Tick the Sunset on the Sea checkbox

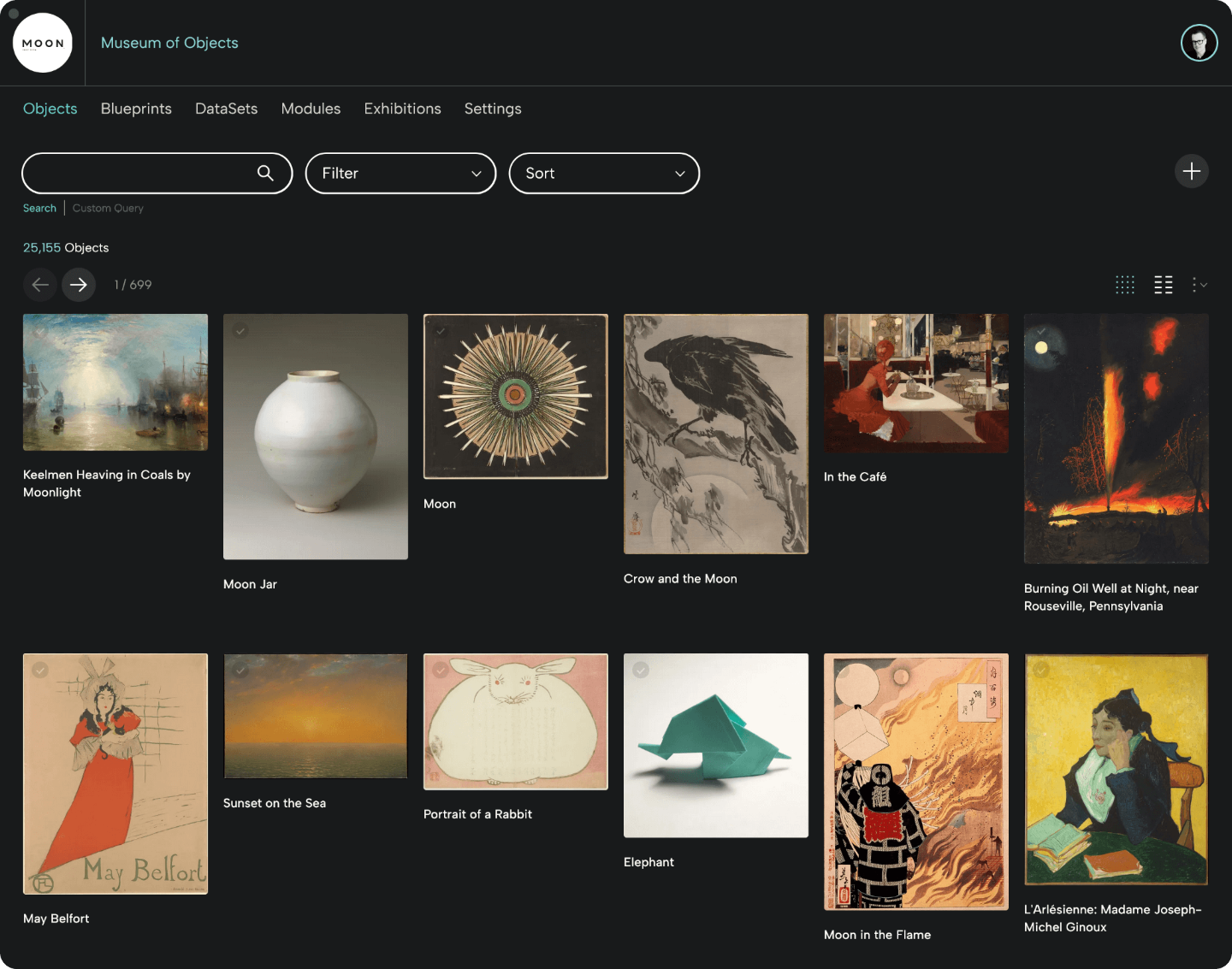coord(240,671)
